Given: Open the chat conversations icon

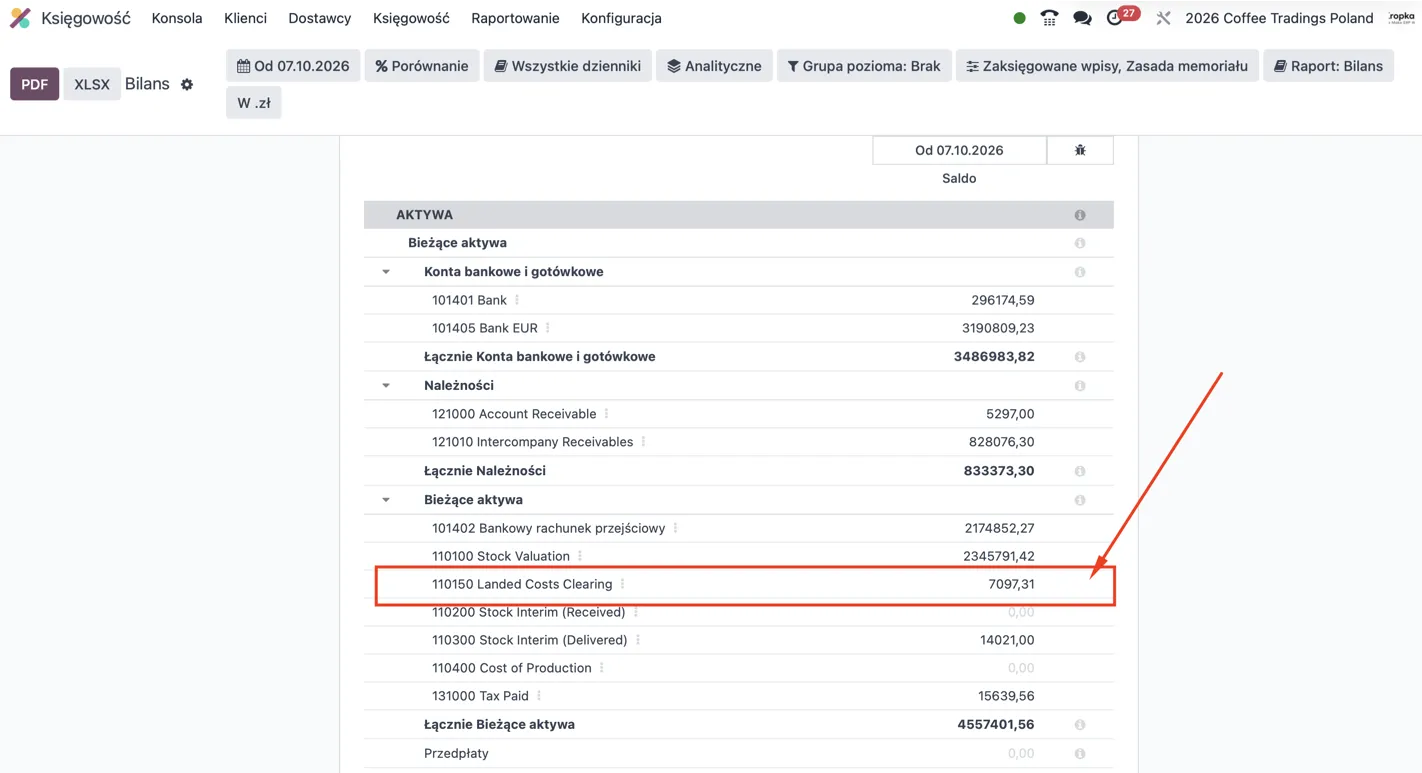Looking at the screenshot, I should tap(1082, 18).
